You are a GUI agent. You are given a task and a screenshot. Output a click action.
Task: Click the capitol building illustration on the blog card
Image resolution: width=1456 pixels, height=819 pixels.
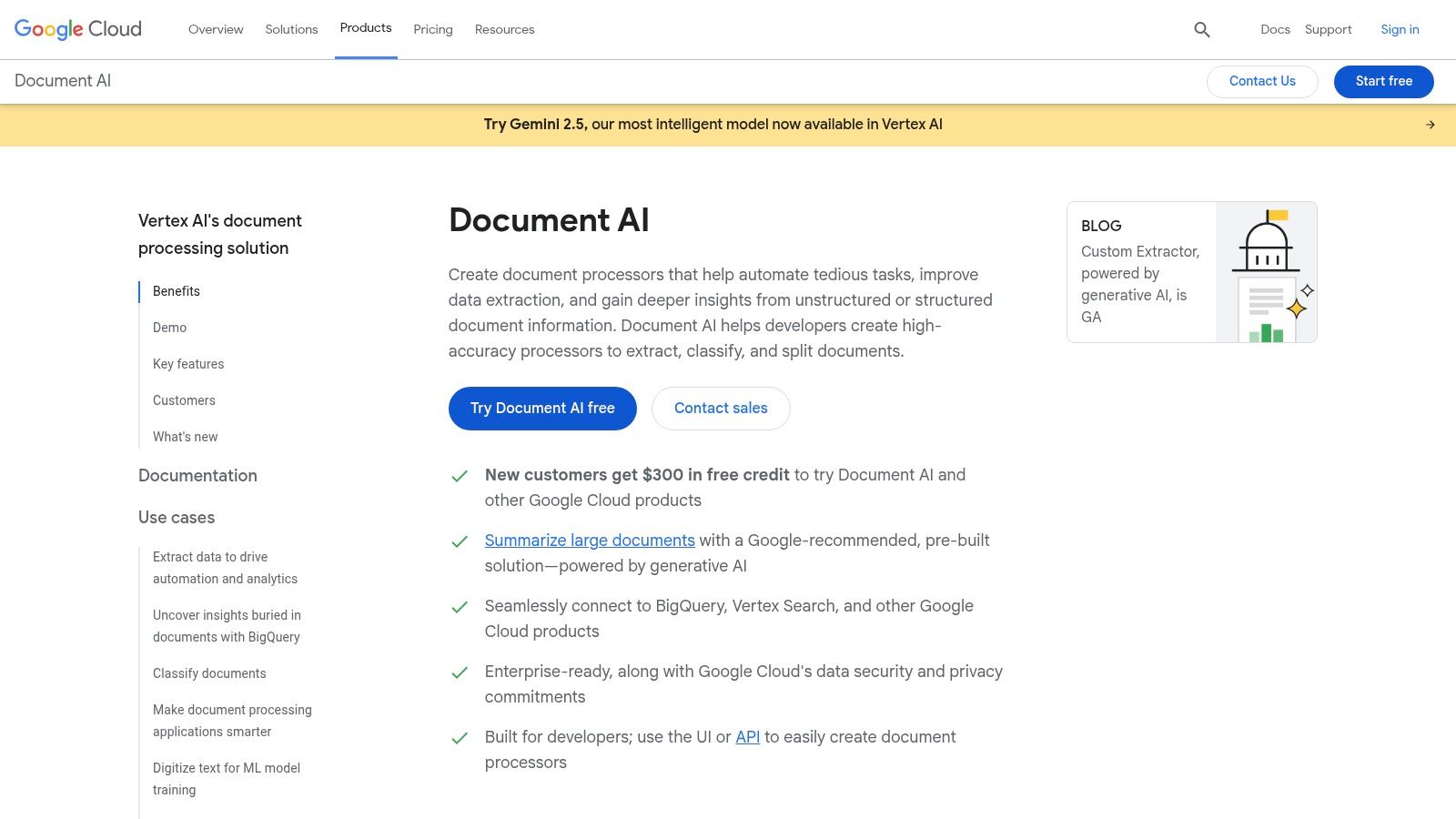[1266, 244]
